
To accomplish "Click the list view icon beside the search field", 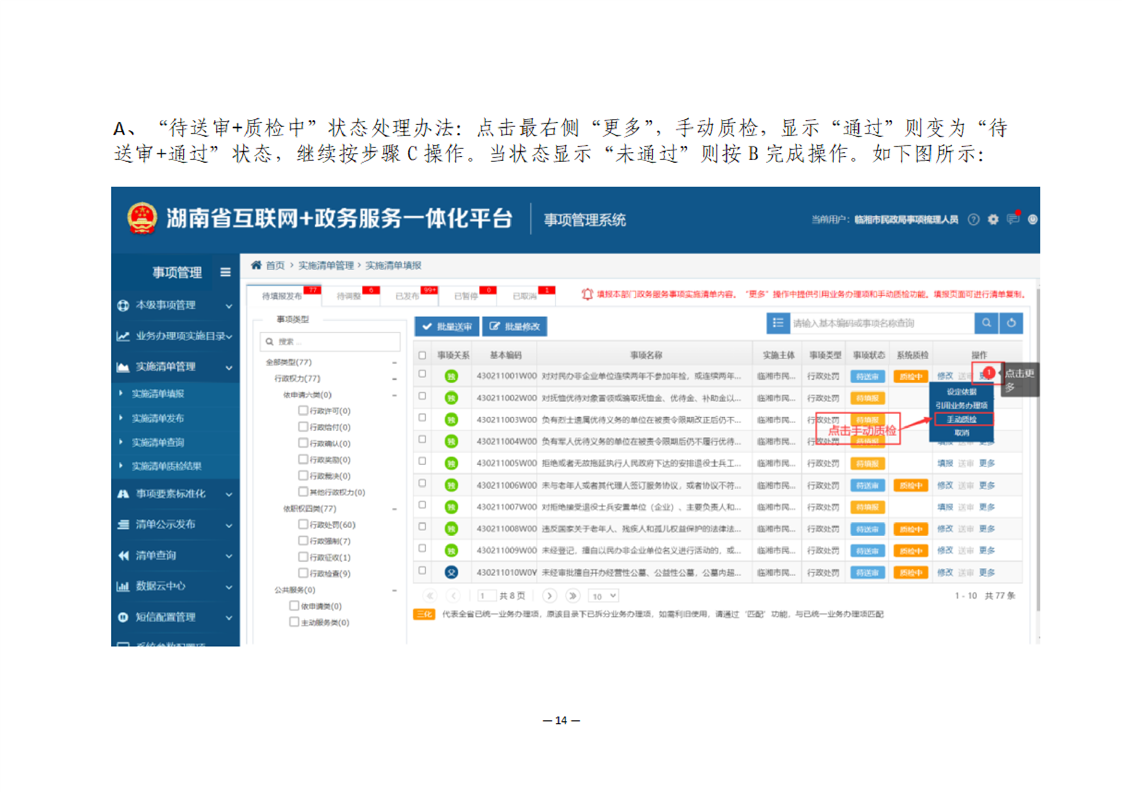I will (778, 323).
